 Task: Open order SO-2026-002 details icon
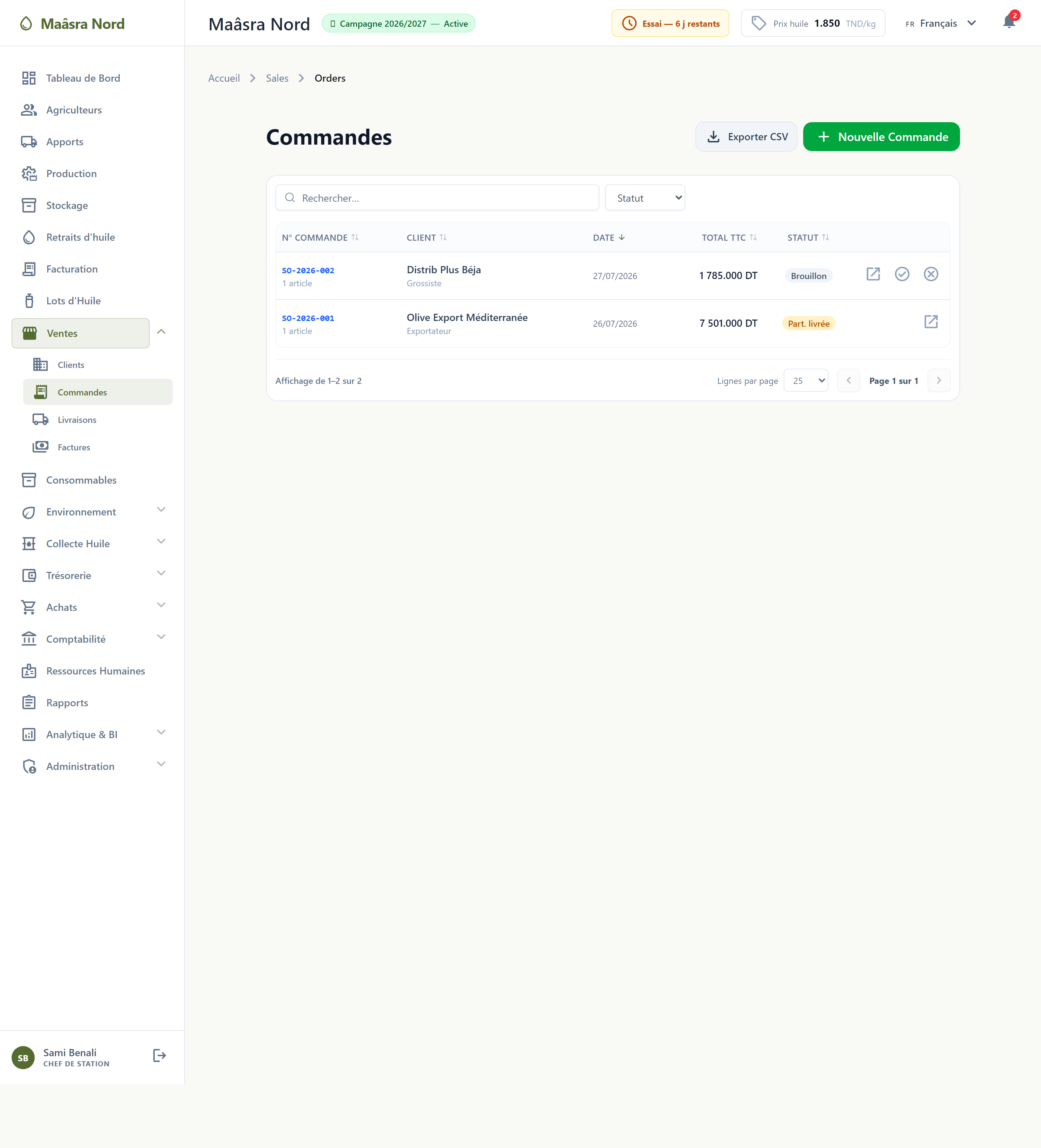[x=873, y=274]
